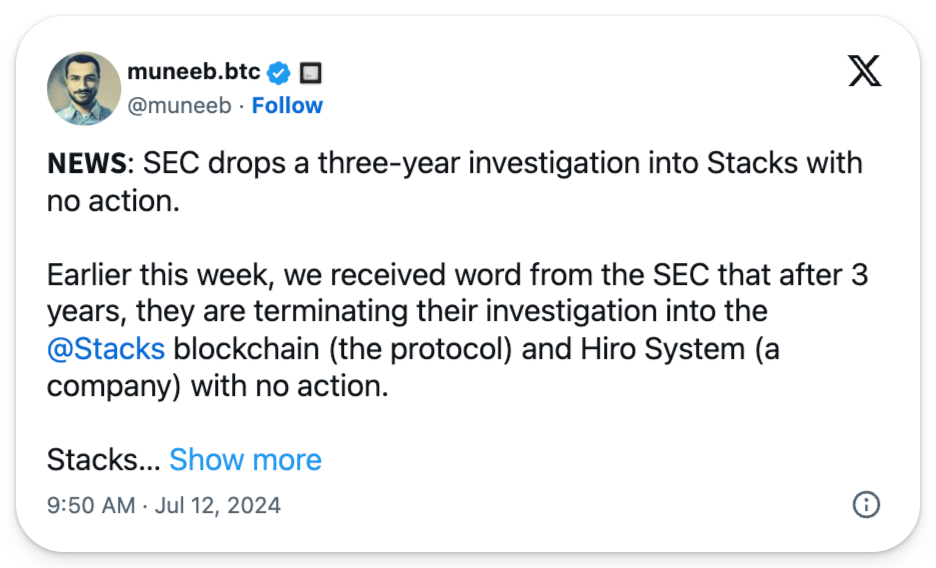This screenshot has height=568, width=936.
Task: Open muneeb's profile avatar photo
Action: click(x=84, y=88)
